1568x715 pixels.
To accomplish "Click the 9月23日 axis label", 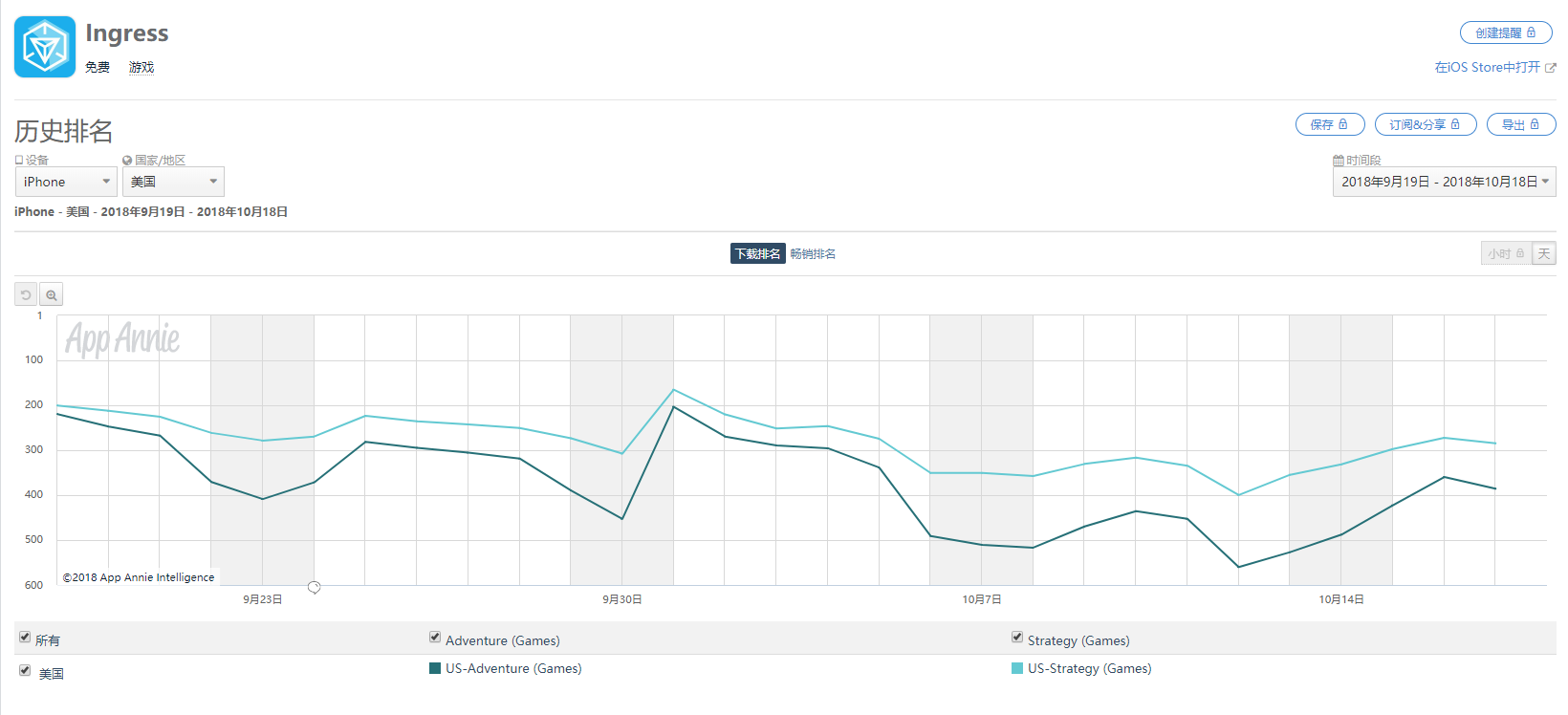I will click(x=263, y=599).
